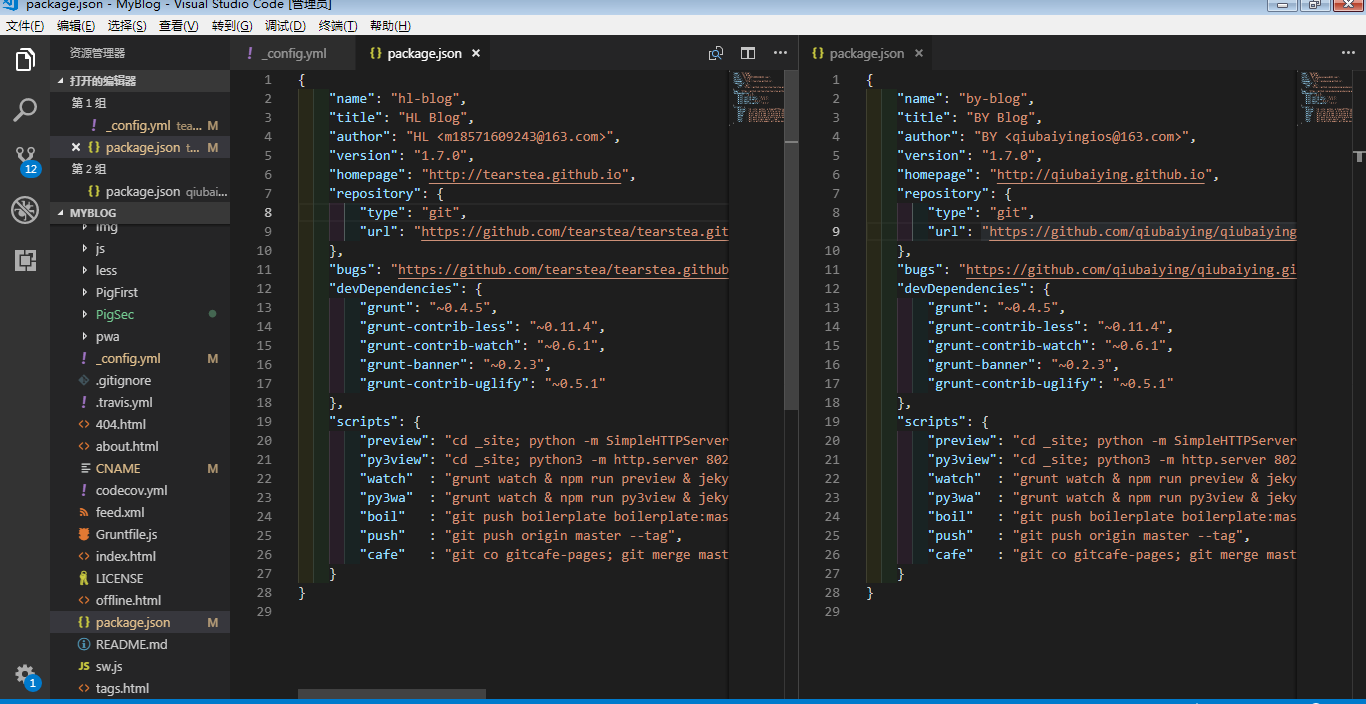
Task: Click the tearstea GitHub repository url link
Action: pos(575,232)
